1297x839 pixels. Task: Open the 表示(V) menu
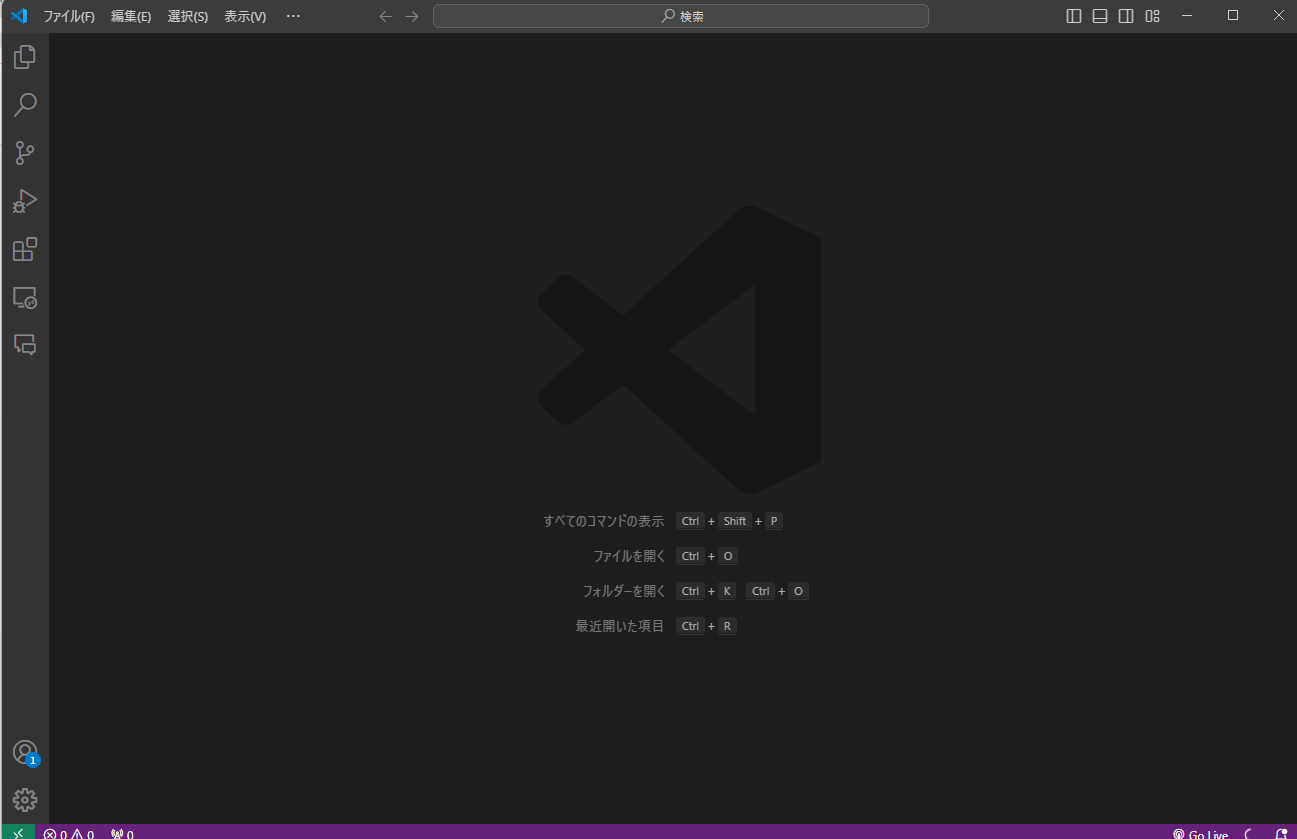[245, 16]
